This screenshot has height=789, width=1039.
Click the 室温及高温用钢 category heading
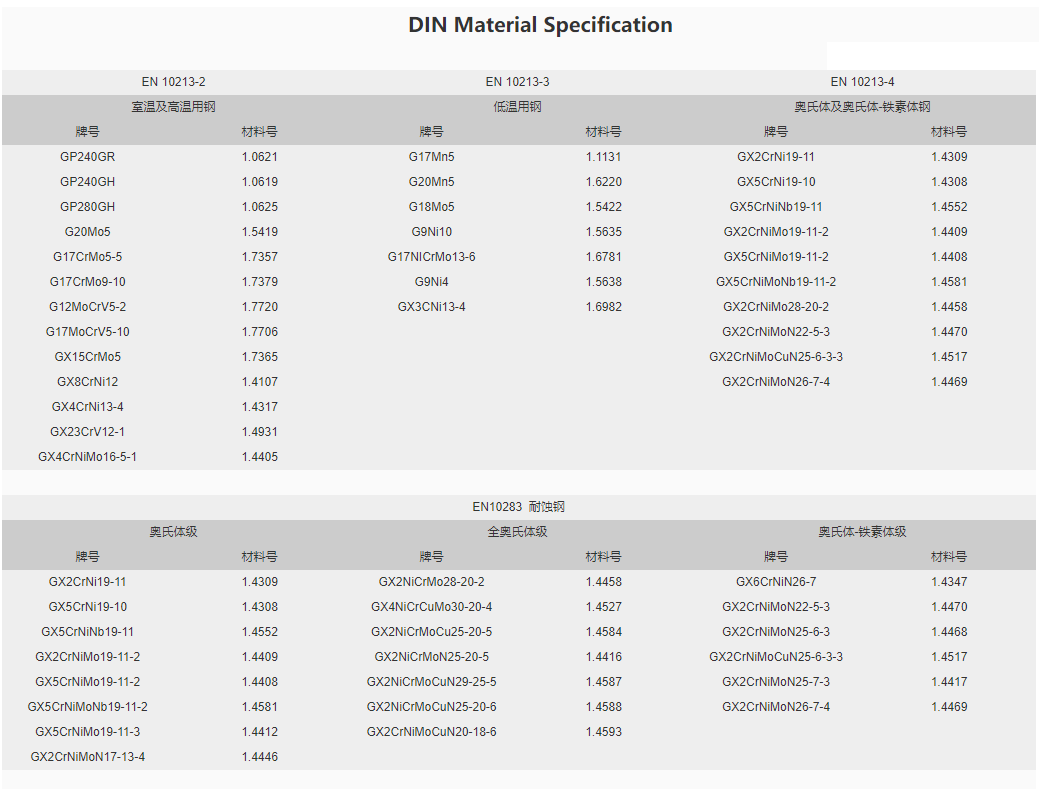tap(173, 107)
